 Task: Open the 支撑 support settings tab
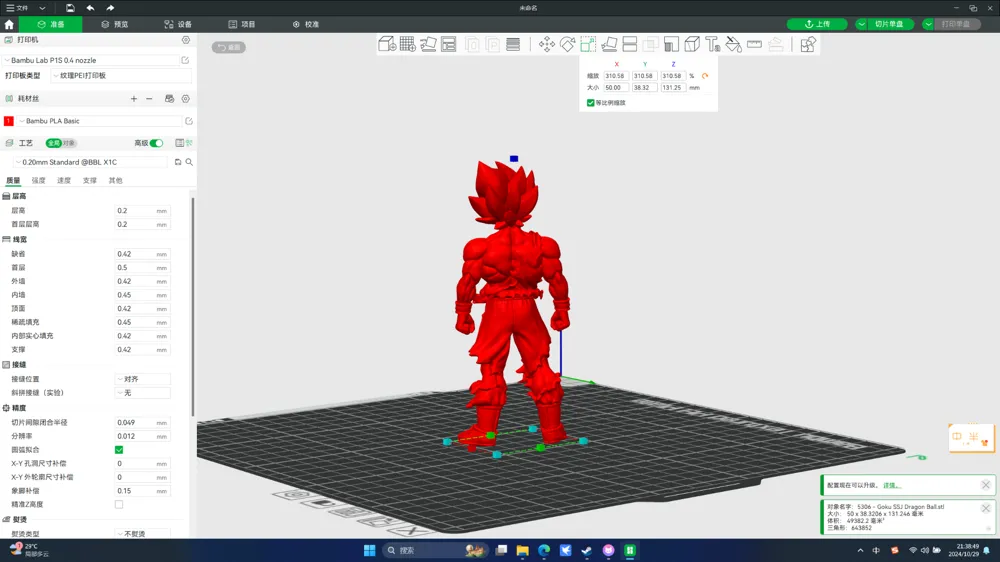point(90,181)
